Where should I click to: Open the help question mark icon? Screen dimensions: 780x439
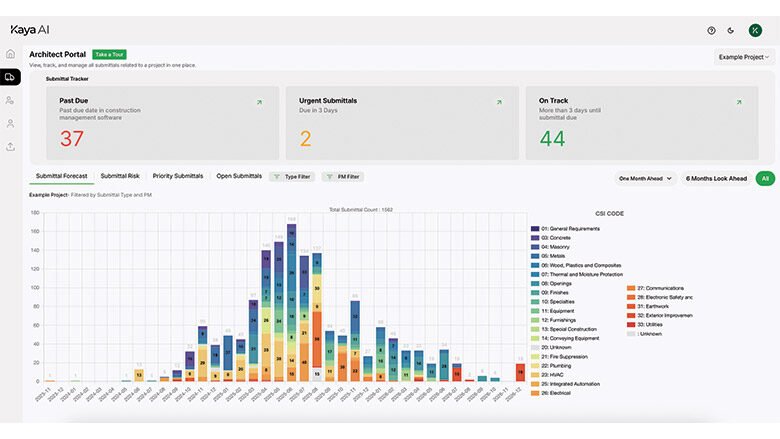pyautogui.click(x=711, y=30)
